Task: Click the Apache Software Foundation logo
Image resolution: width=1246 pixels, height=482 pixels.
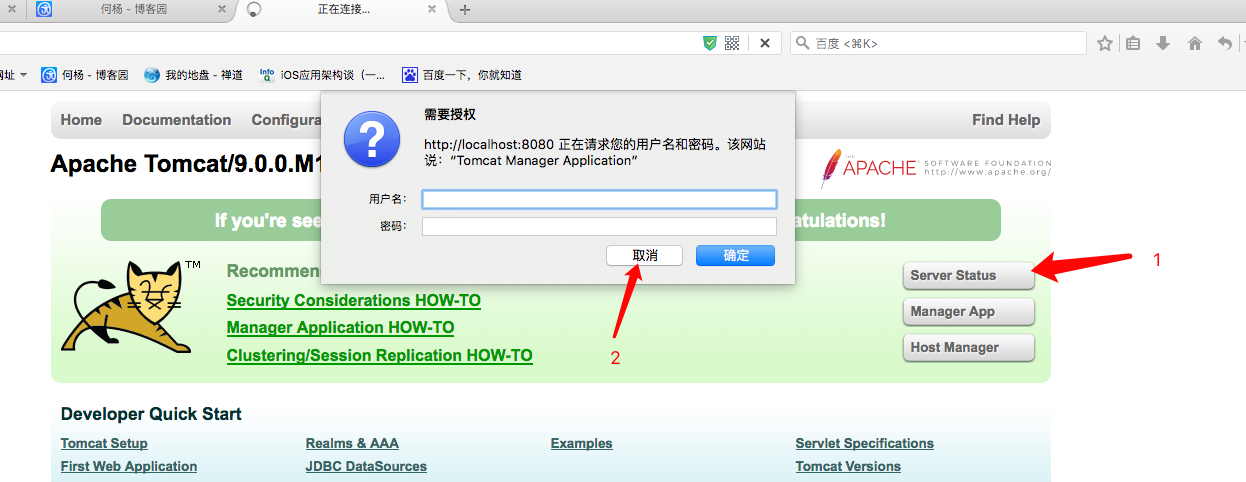Action: [x=936, y=167]
